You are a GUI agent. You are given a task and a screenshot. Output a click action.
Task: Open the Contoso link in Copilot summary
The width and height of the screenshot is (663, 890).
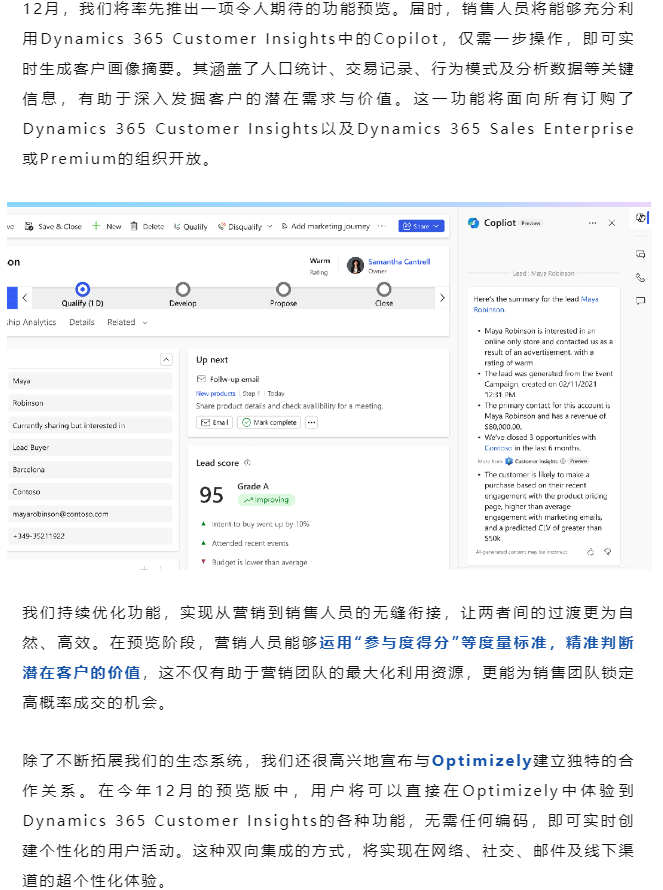tap(498, 448)
